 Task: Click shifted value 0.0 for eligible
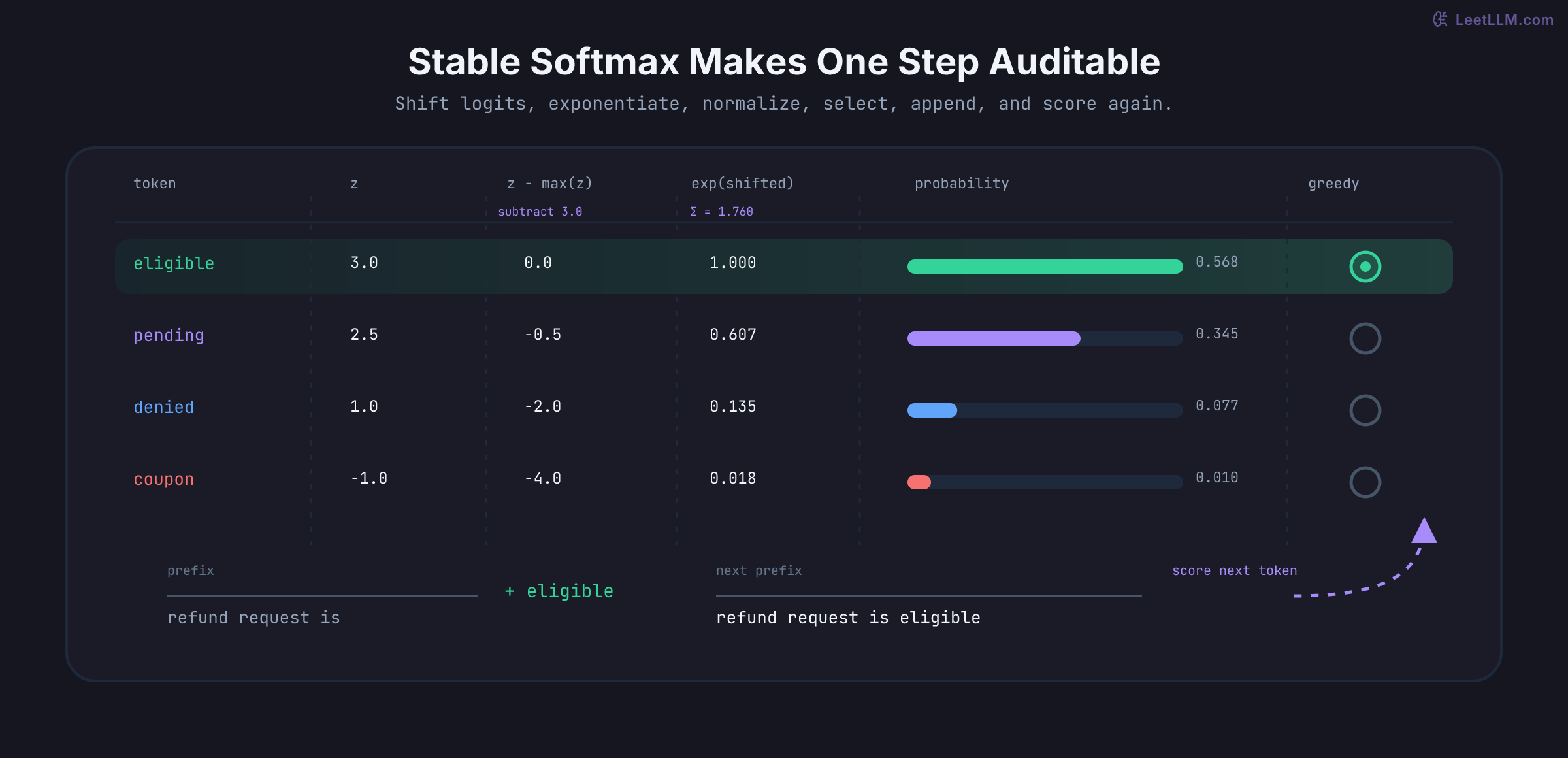coord(538,263)
